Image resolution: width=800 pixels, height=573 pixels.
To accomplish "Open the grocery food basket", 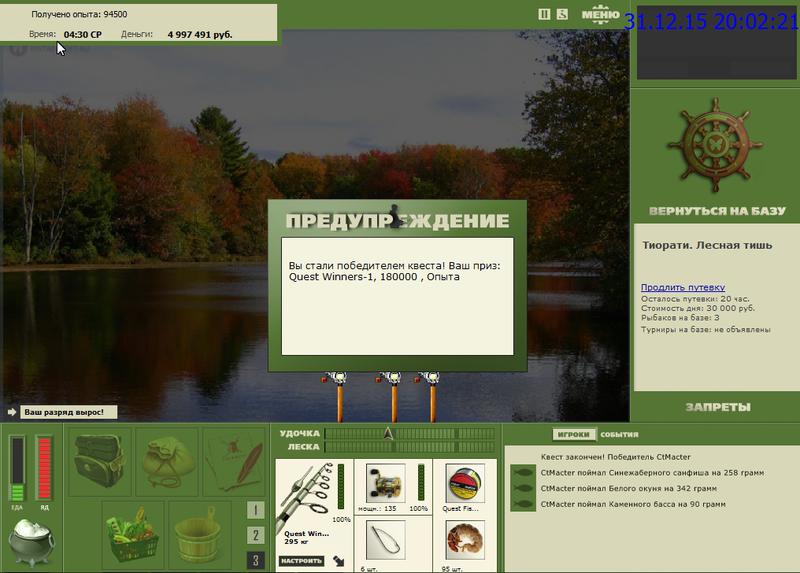I will (x=133, y=535).
